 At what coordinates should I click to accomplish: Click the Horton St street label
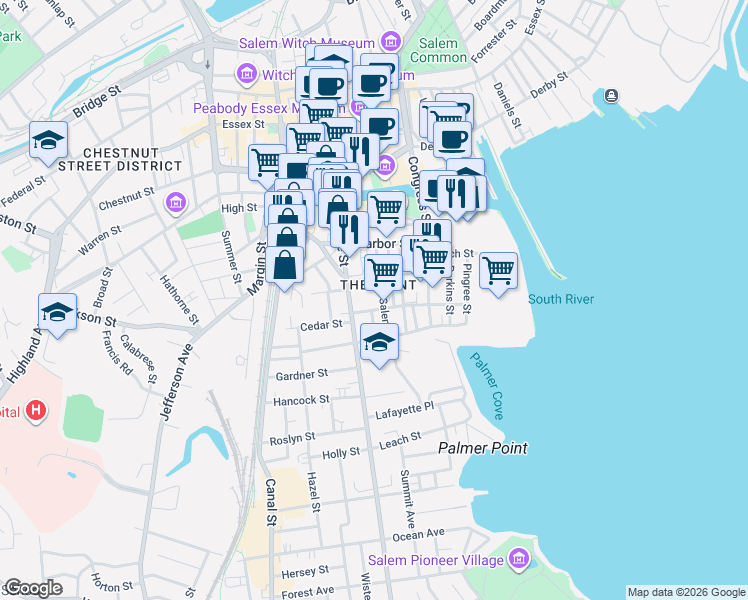pos(112,583)
